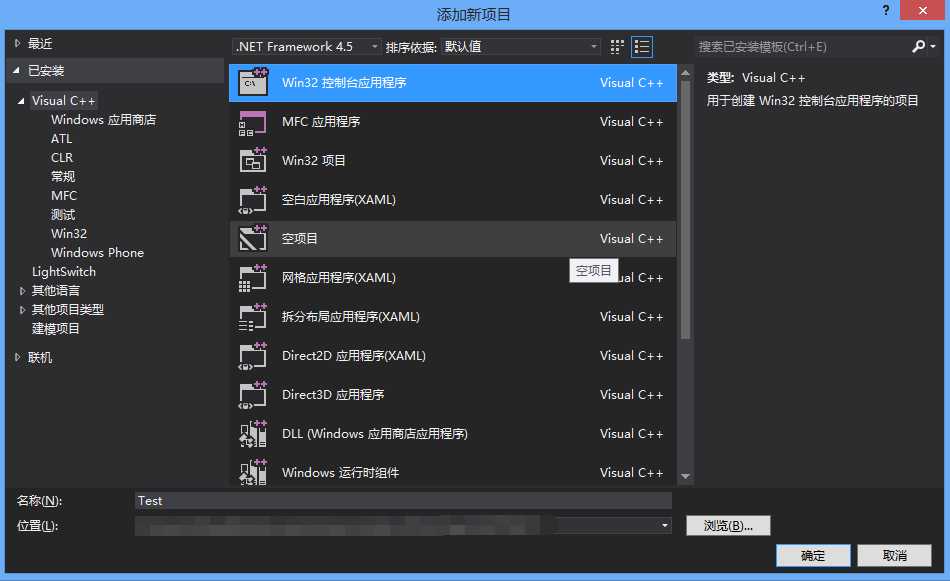Select ATL in the tree
Image resolution: width=950 pixels, height=581 pixels.
click(61, 139)
